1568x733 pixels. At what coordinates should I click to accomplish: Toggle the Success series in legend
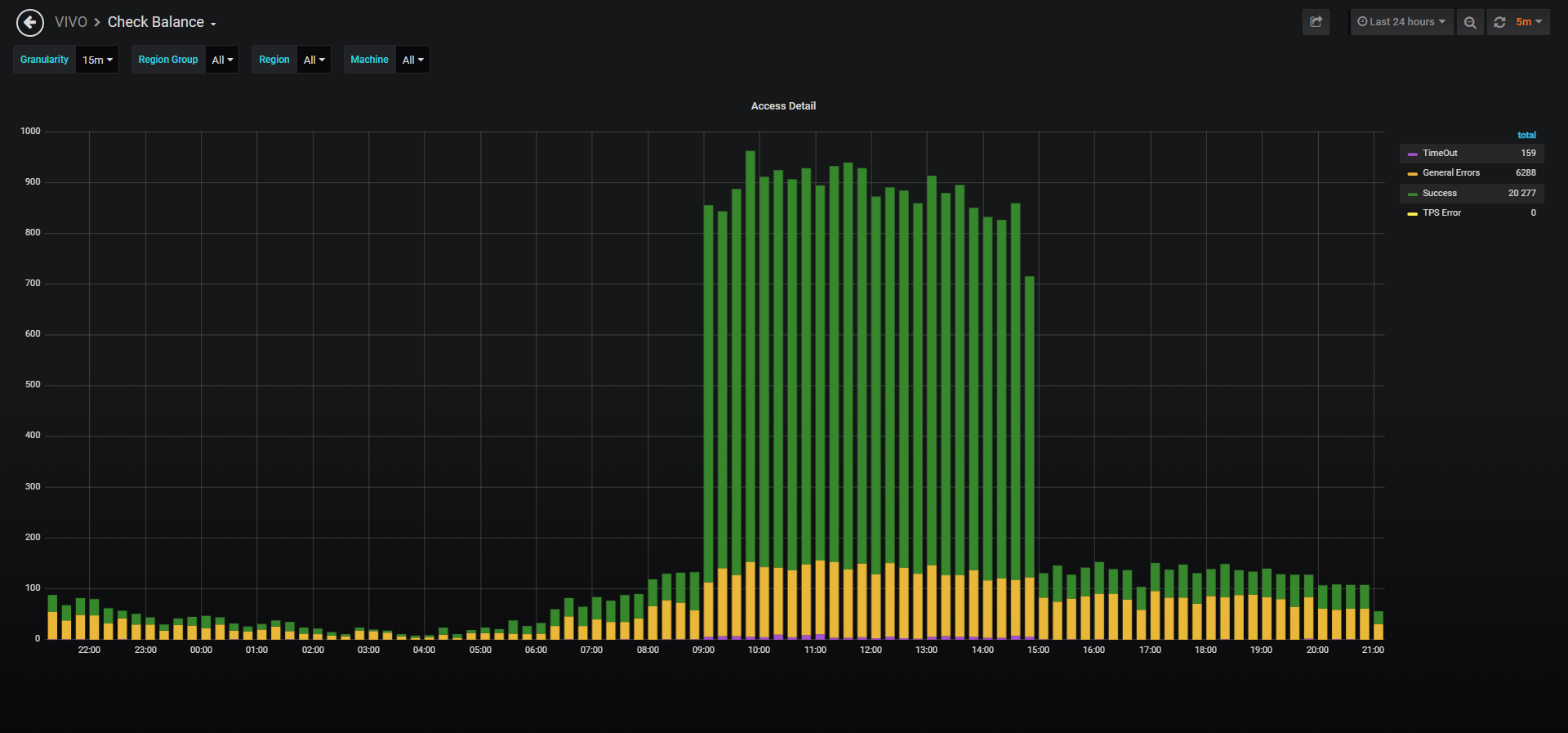[x=1439, y=193]
